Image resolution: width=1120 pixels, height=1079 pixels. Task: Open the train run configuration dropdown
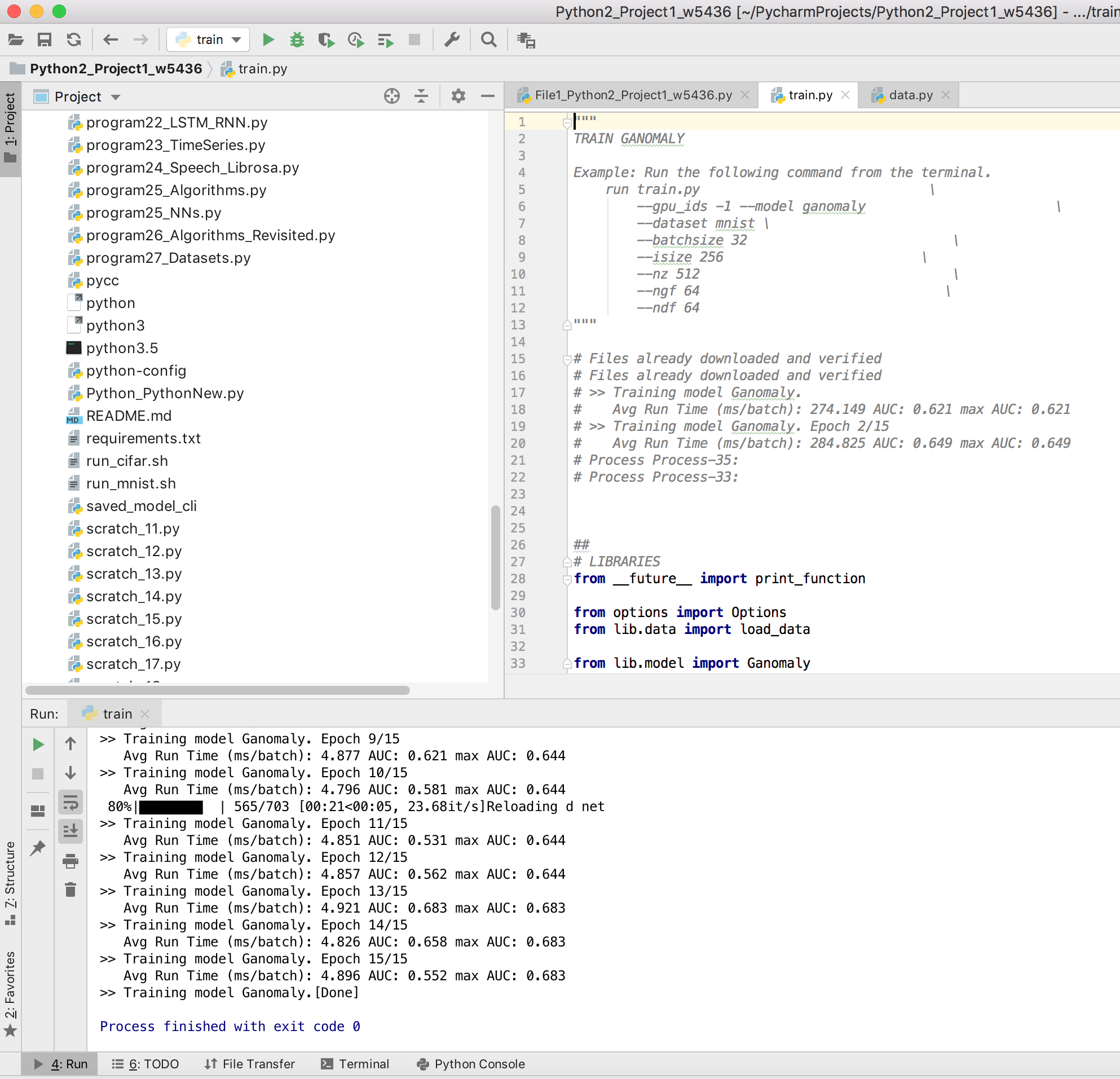click(x=208, y=39)
